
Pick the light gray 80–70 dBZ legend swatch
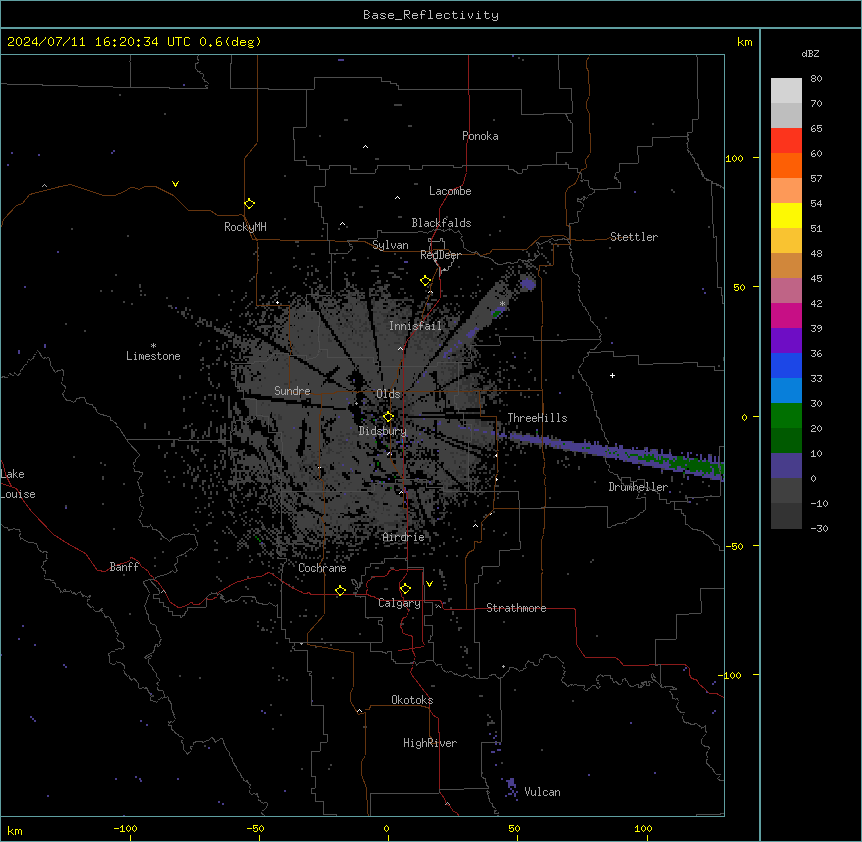pos(786,91)
